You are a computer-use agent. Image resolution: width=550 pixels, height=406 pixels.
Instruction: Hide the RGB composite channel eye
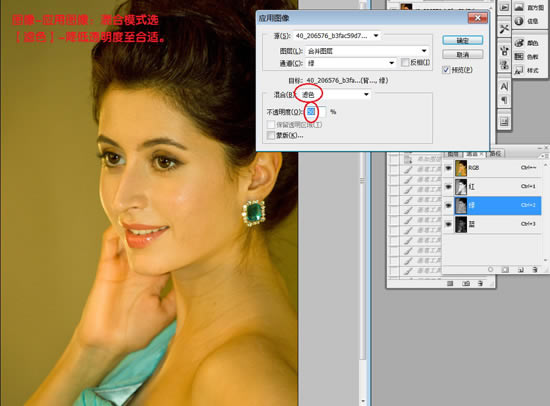click(x=448, y=168)
